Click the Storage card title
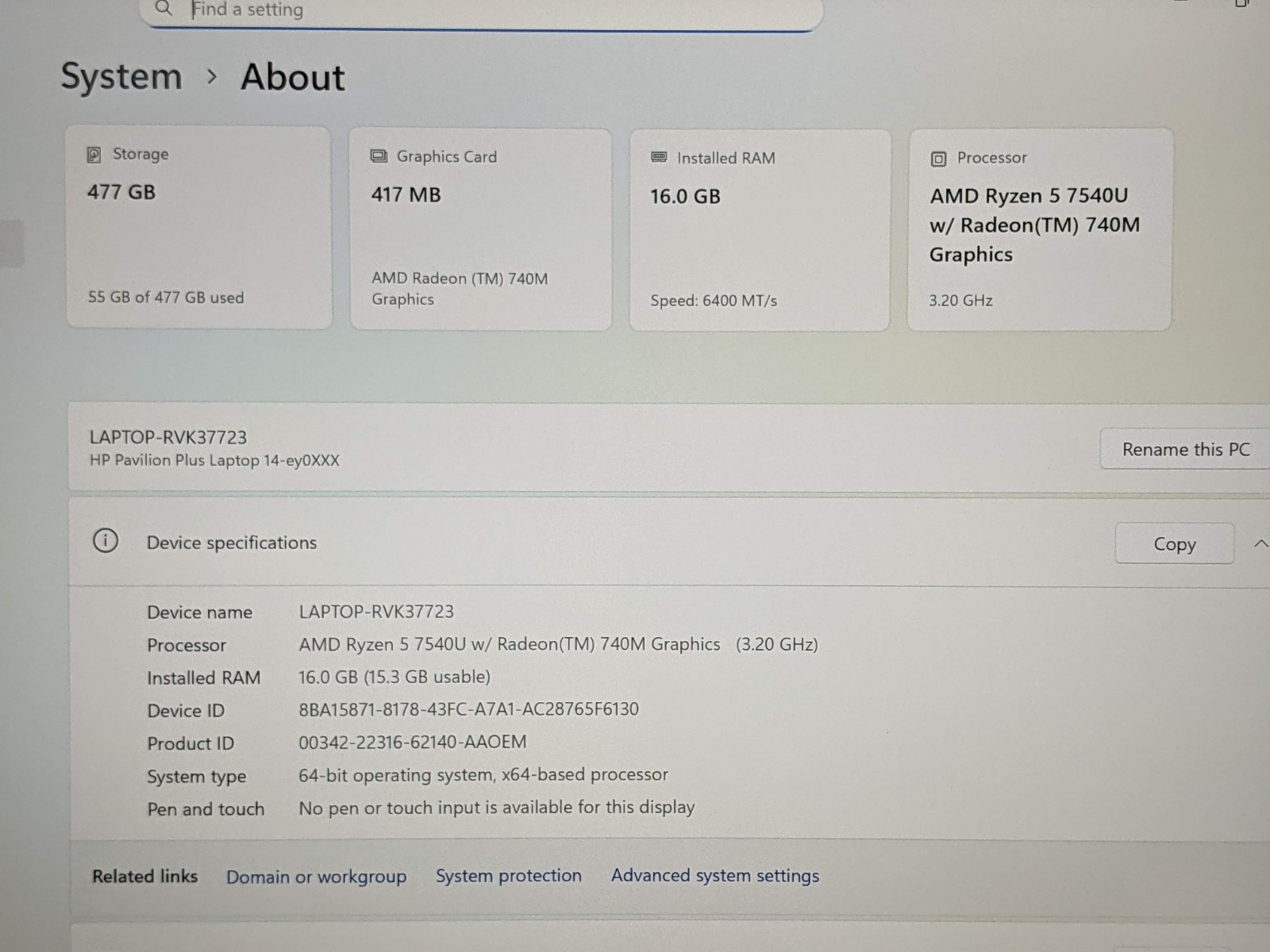 (x=140, y=154)
